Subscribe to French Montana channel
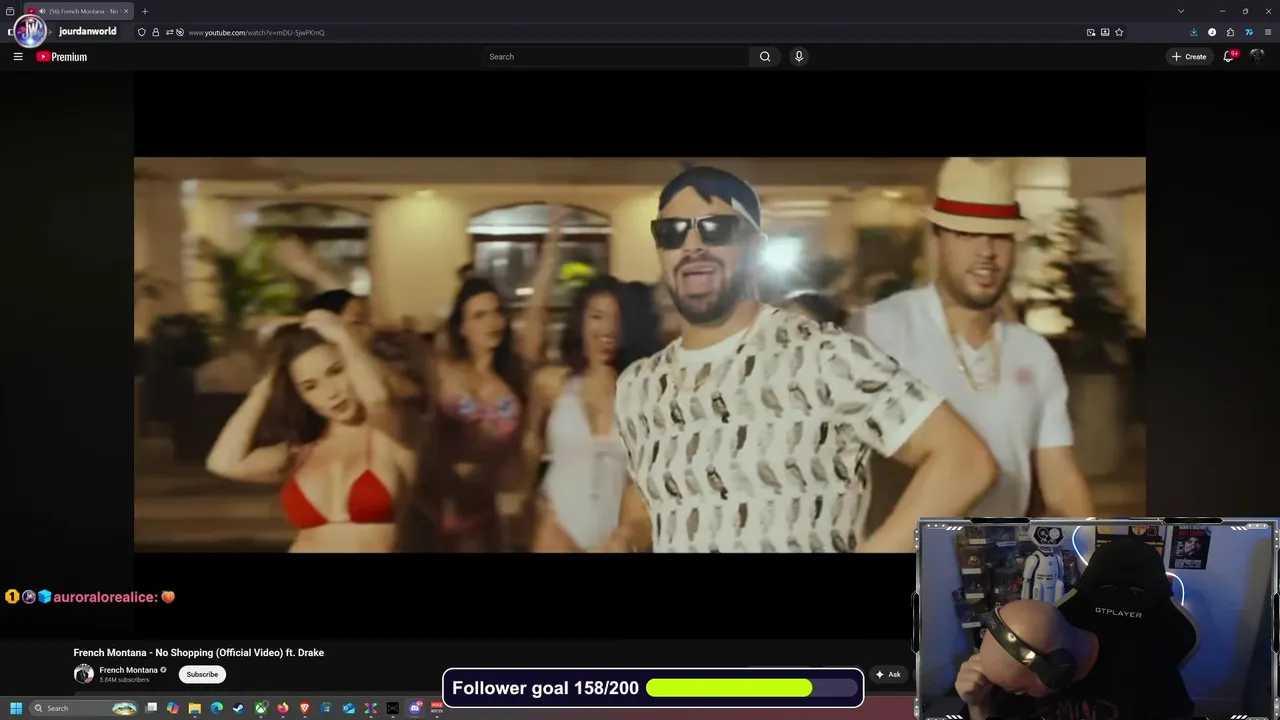Image resolution: width=1280 pixels, height=720 pixels. pos(202,674)
